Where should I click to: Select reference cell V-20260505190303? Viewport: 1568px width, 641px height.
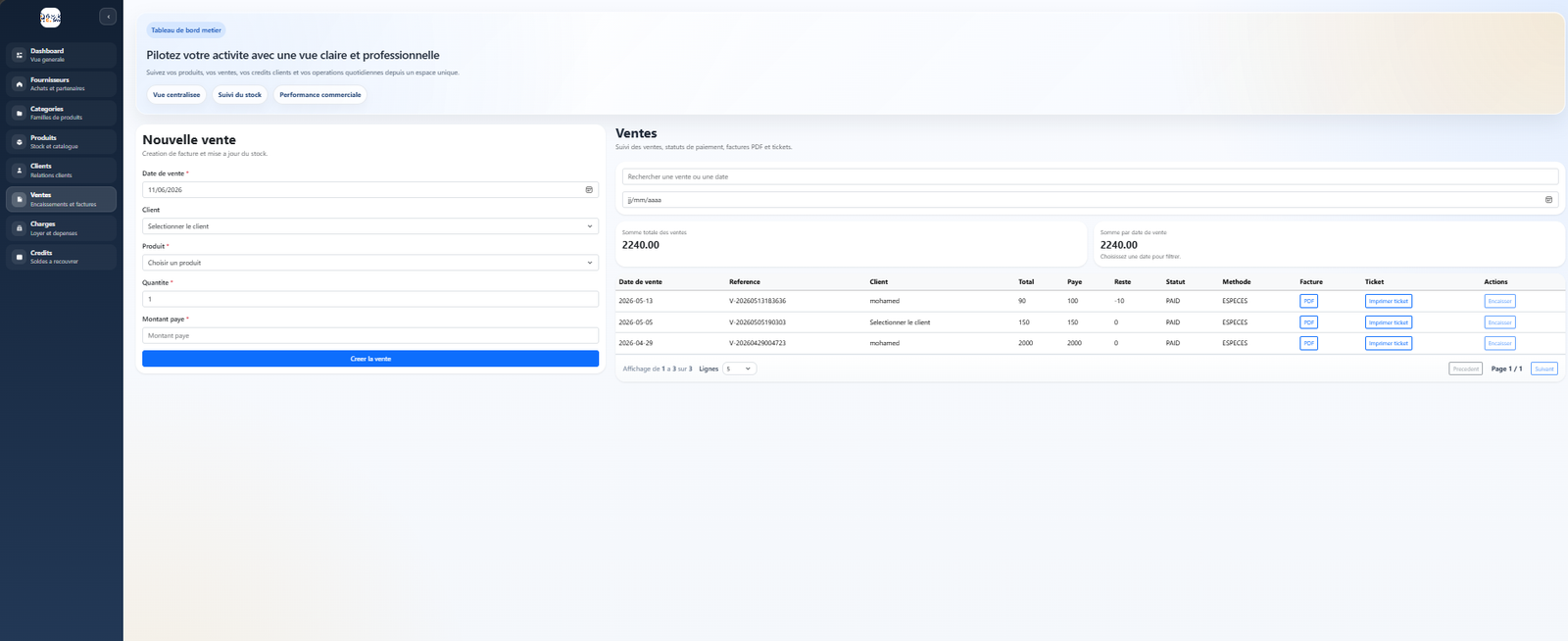[758, 322]
